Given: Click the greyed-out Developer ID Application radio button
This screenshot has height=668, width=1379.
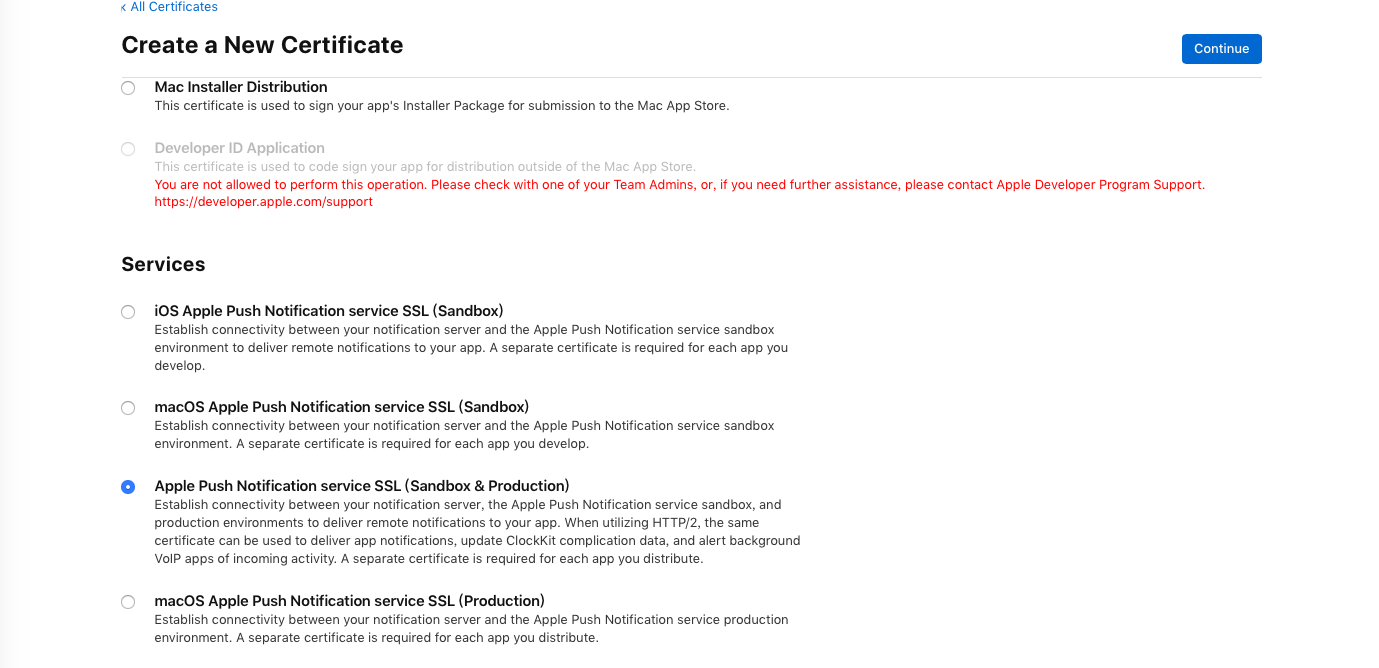Looking at the screenshot, I should (128, 149).
